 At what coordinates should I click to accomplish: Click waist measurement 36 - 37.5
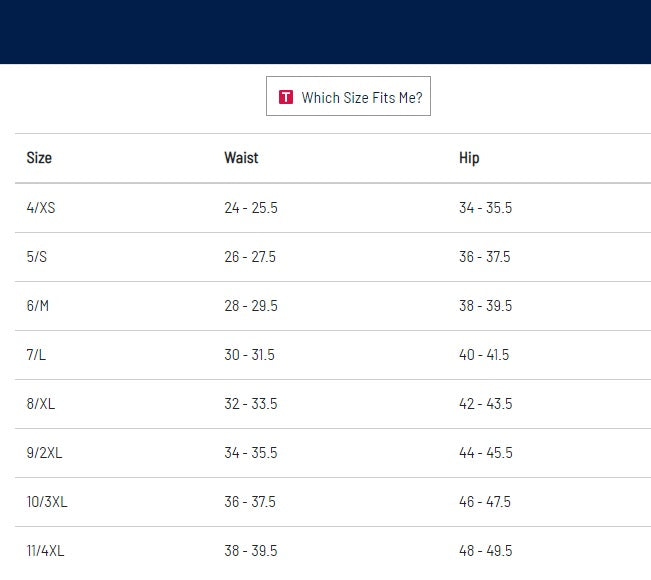[250, 502]
